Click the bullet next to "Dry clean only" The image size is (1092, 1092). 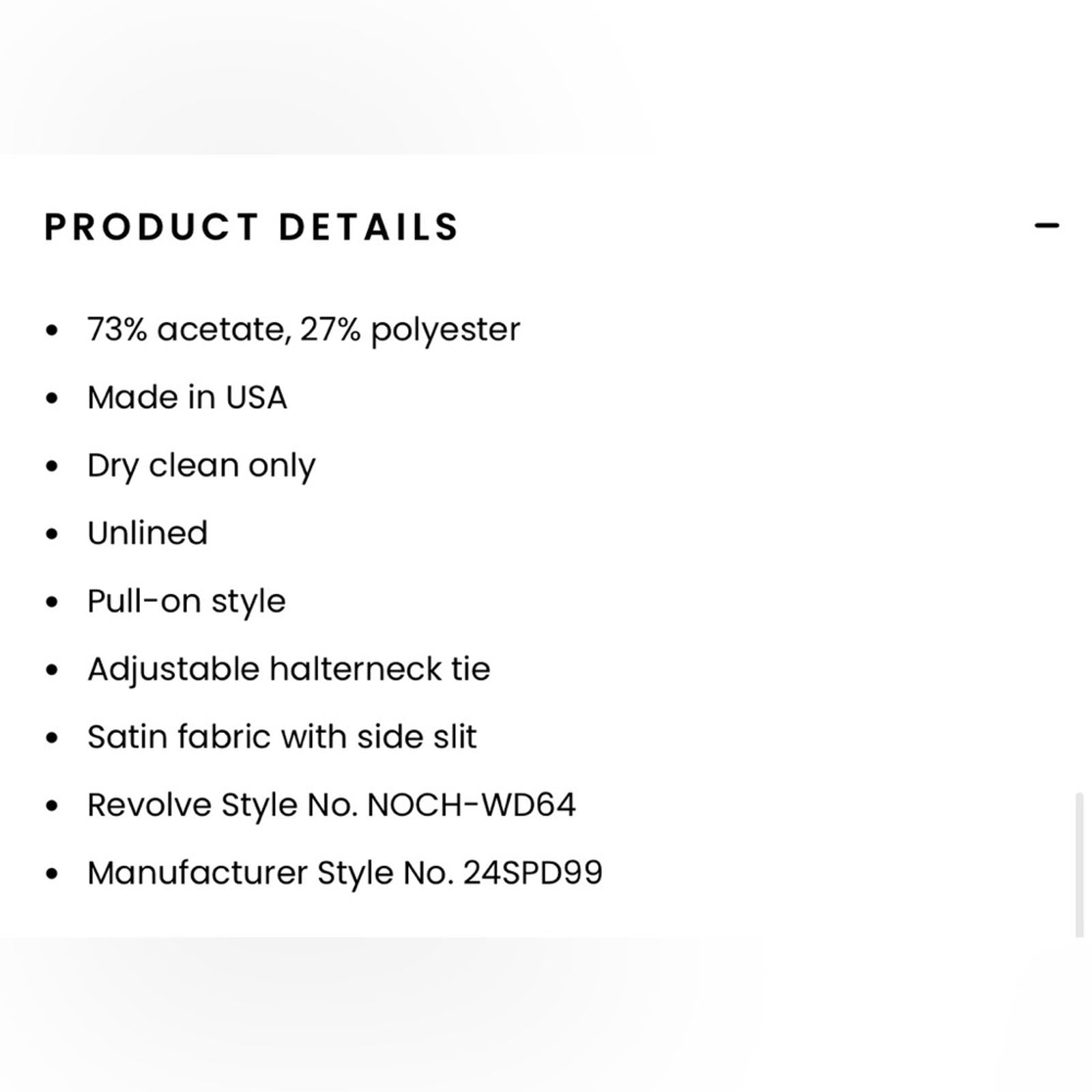pyautogui.click(x=52, y=466)
